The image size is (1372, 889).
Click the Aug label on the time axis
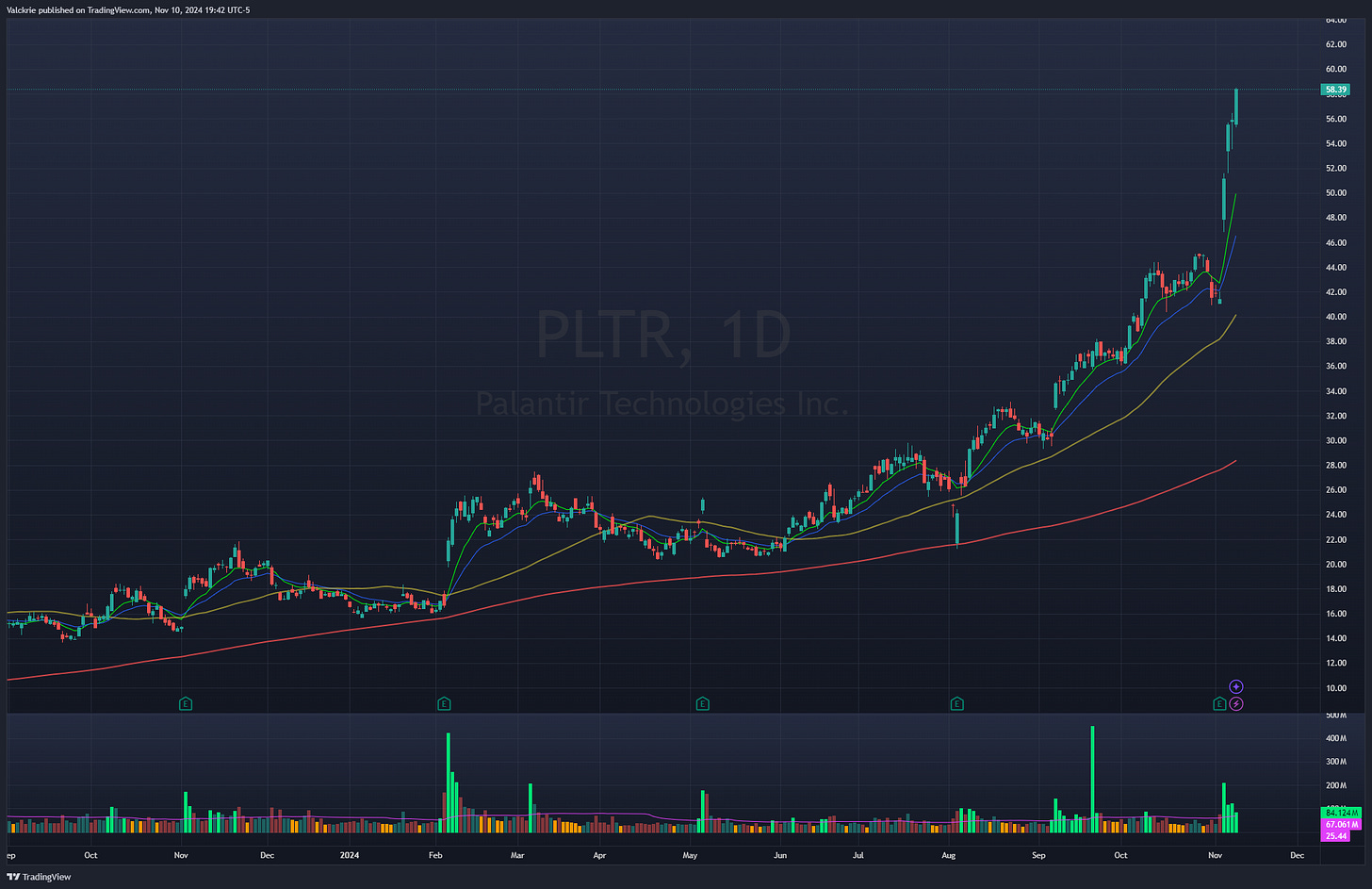[948, 856]
